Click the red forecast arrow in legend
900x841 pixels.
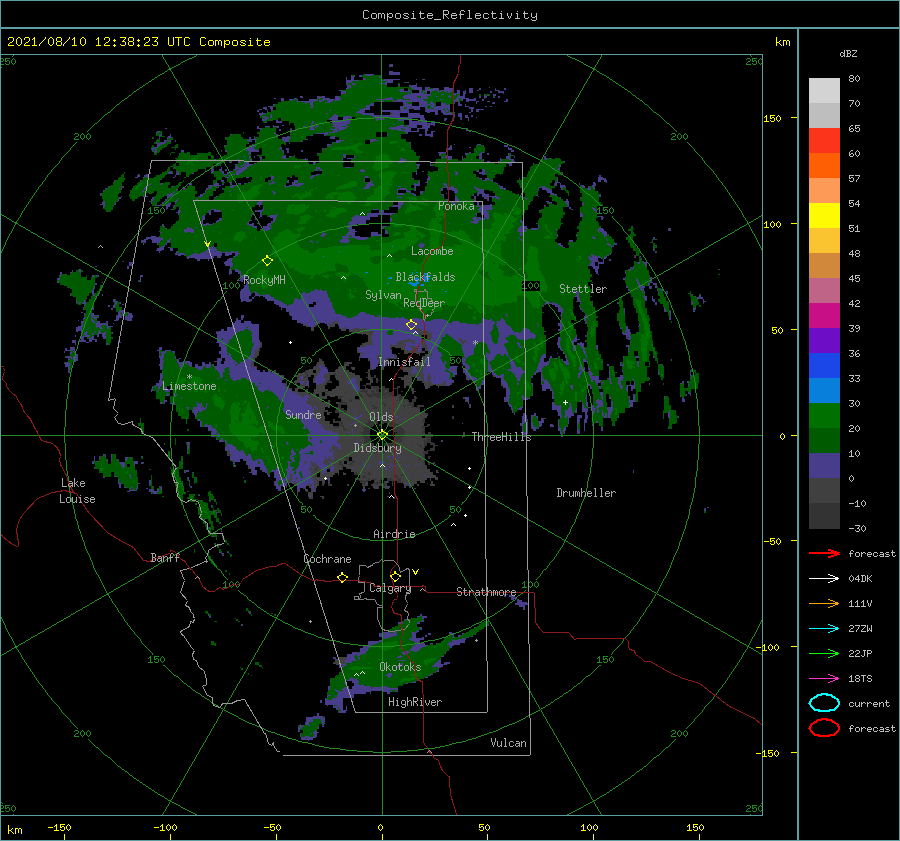click(x=824, y=553)
